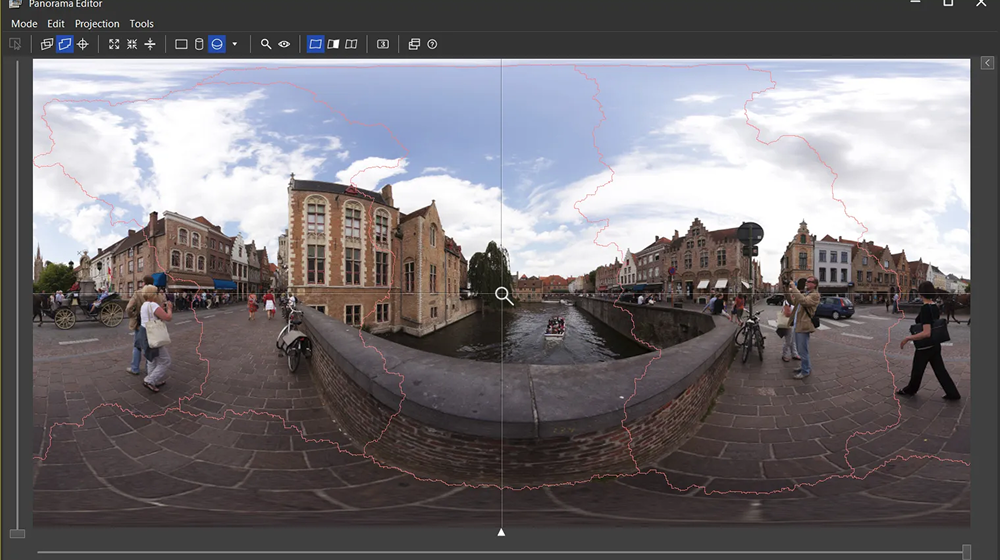Click the Edit menu
The height and width of the screenshot is (560, 1000).
pyautogui.click(x=56, y=23)
